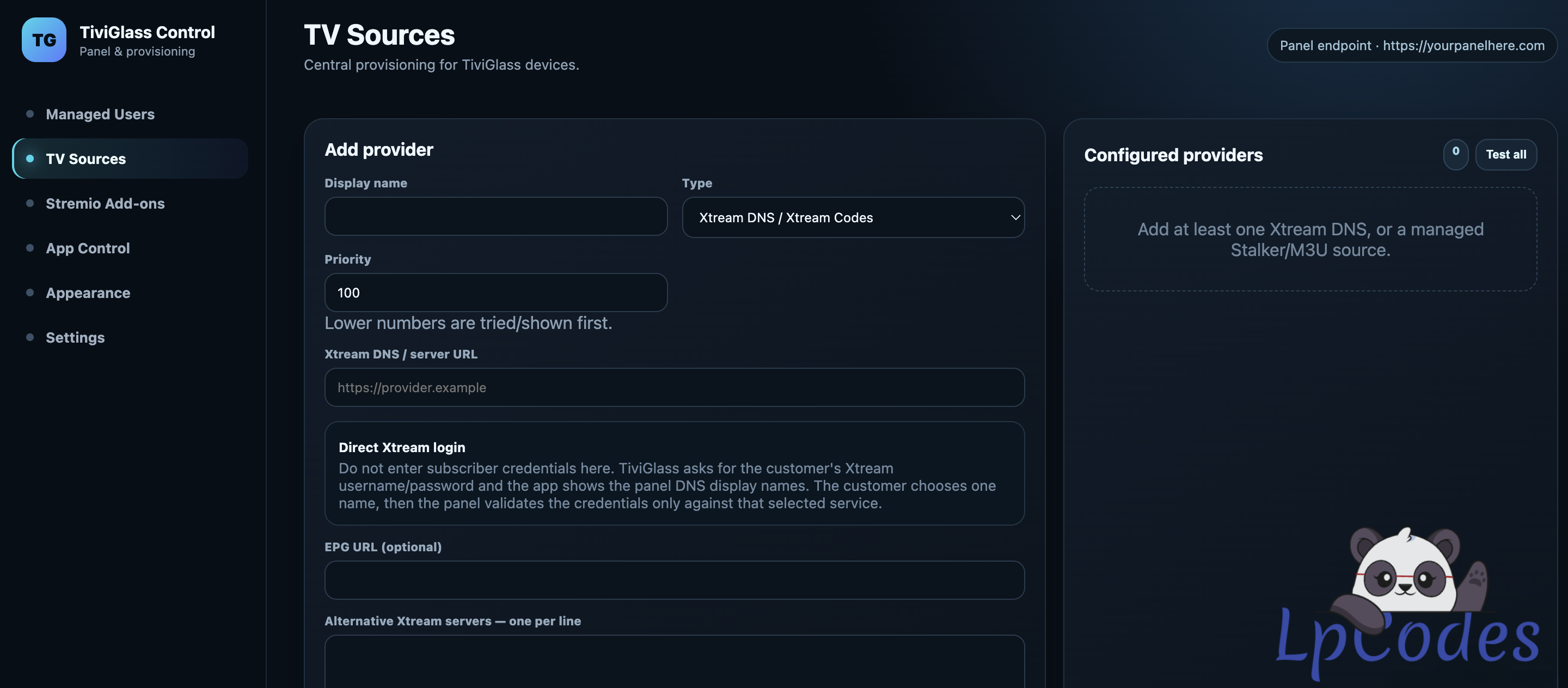Click the 'Do not enter subscriber credentials' notice text
This screenshot has height=688, width=1568.
(667, 486)
